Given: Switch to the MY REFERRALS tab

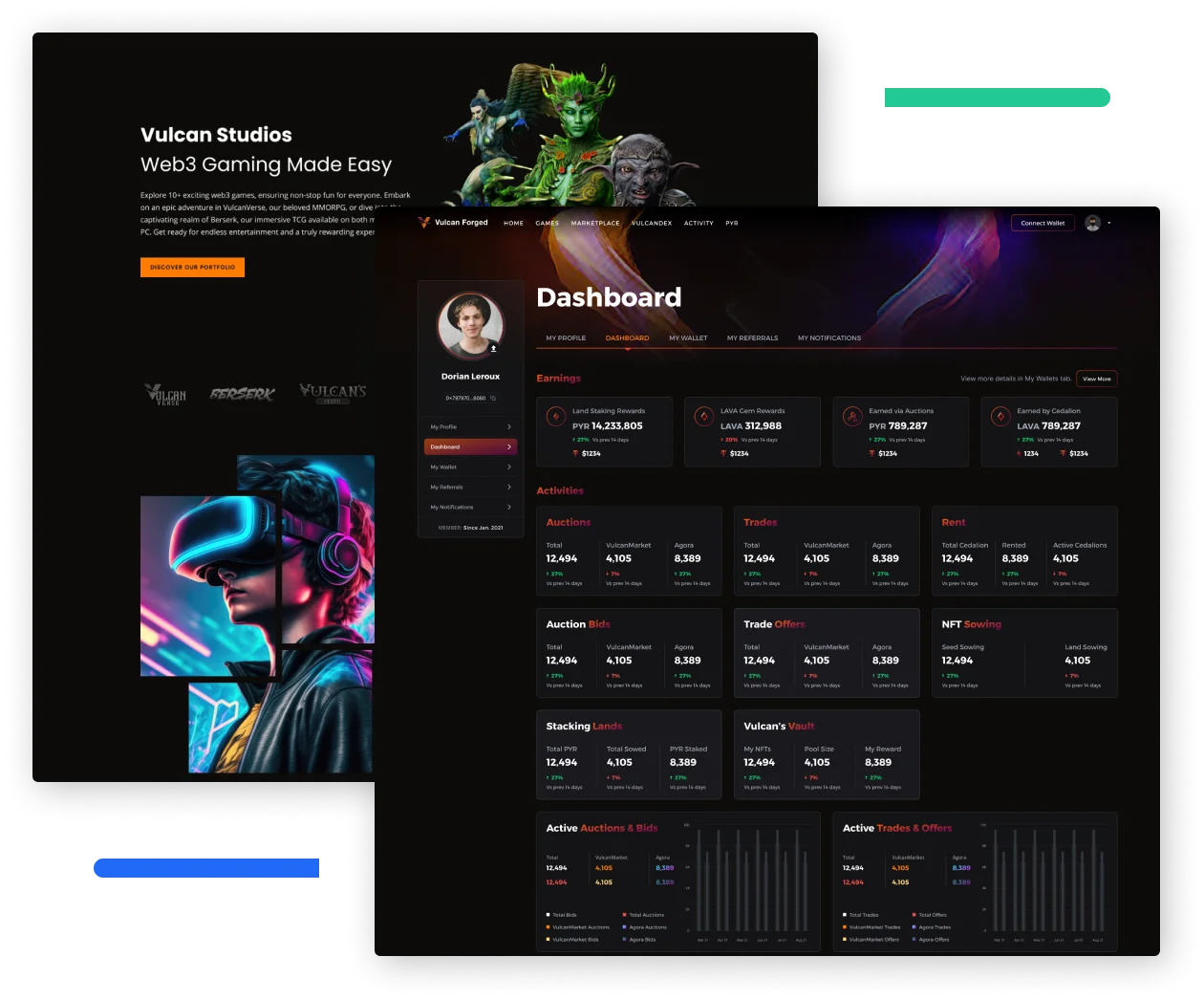Looking at the screenshot, I should pyautogui.click(x=752, y=338).
